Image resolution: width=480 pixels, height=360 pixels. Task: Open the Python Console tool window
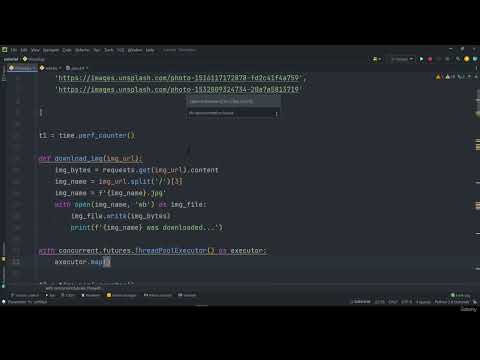(158, 295)
